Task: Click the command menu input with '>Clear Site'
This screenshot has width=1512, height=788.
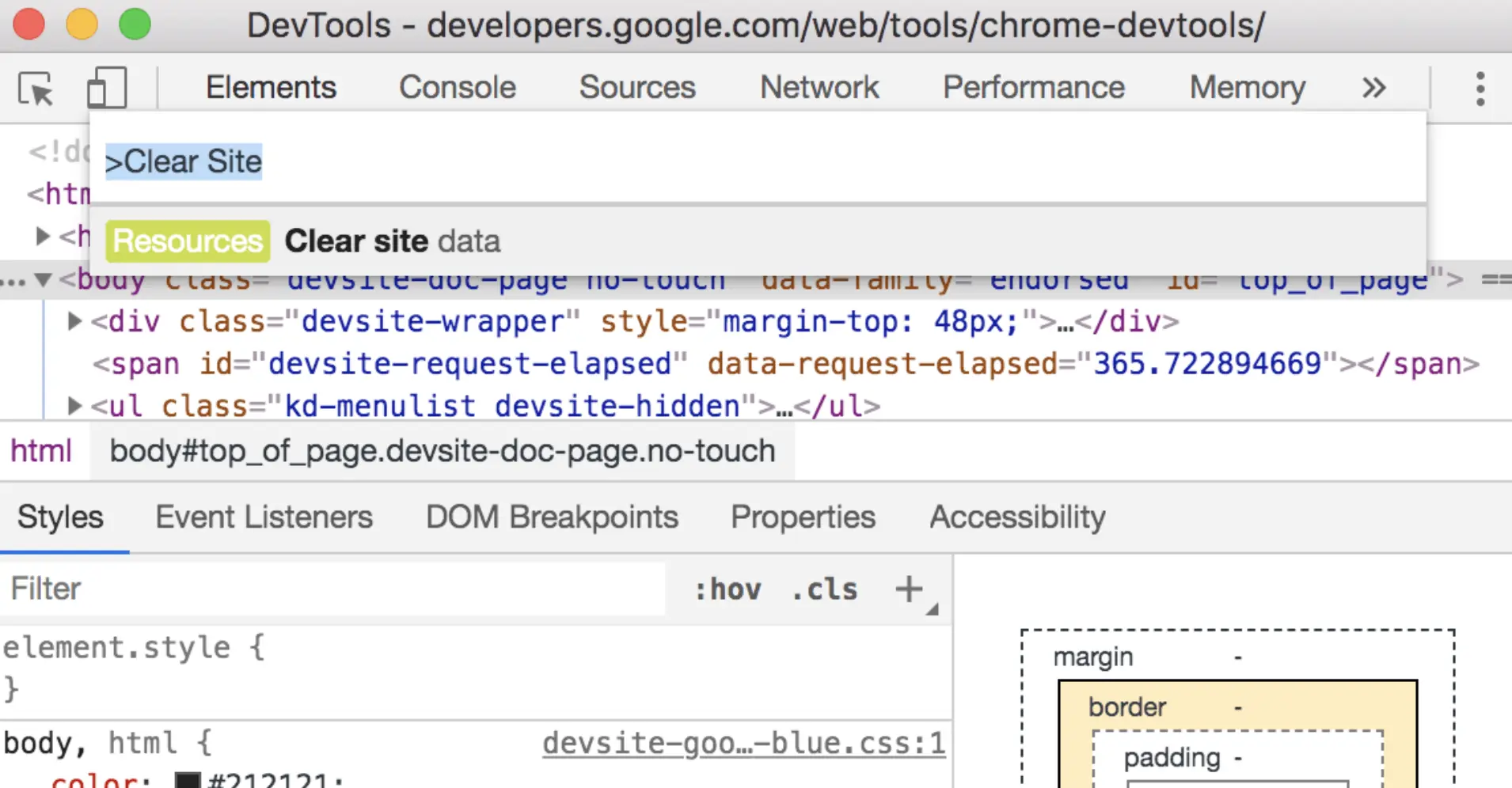Action: pyautogui.click(x=758, y=161)
